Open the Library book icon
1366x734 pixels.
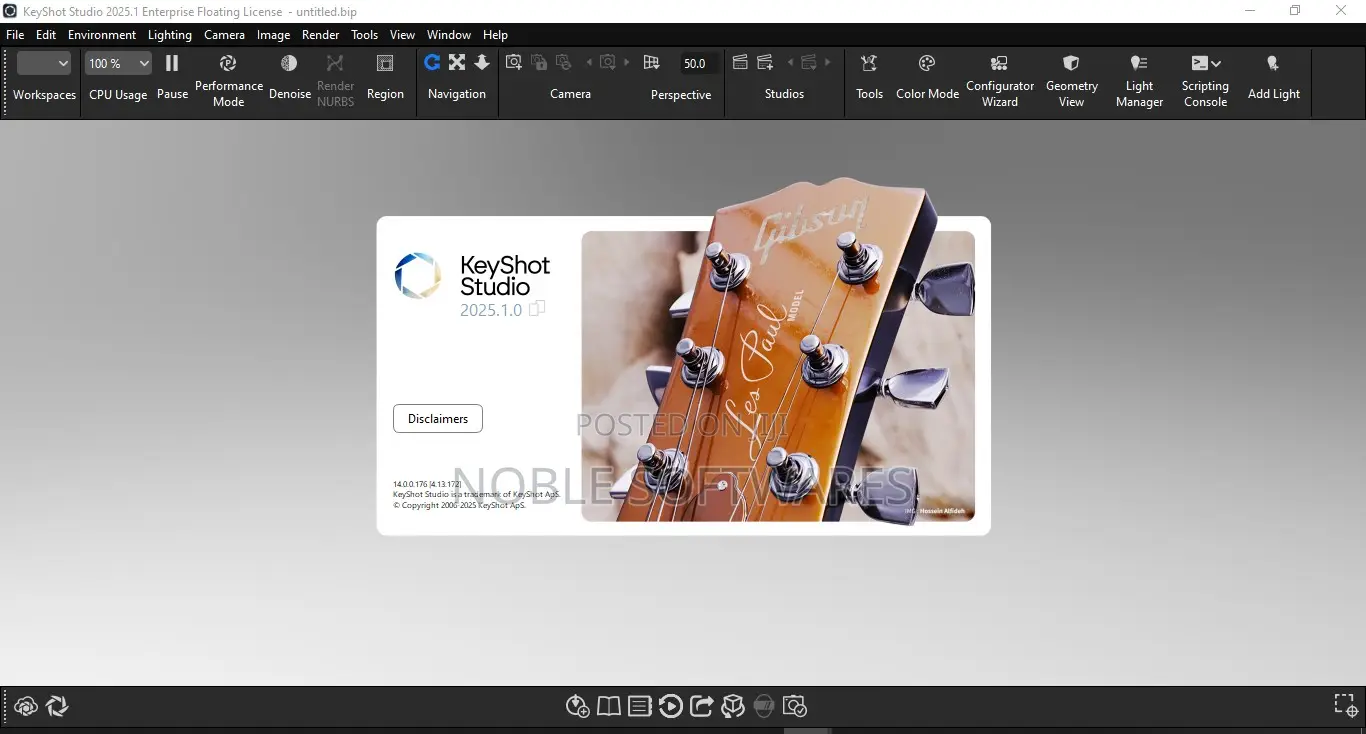[x=608, y=707]
